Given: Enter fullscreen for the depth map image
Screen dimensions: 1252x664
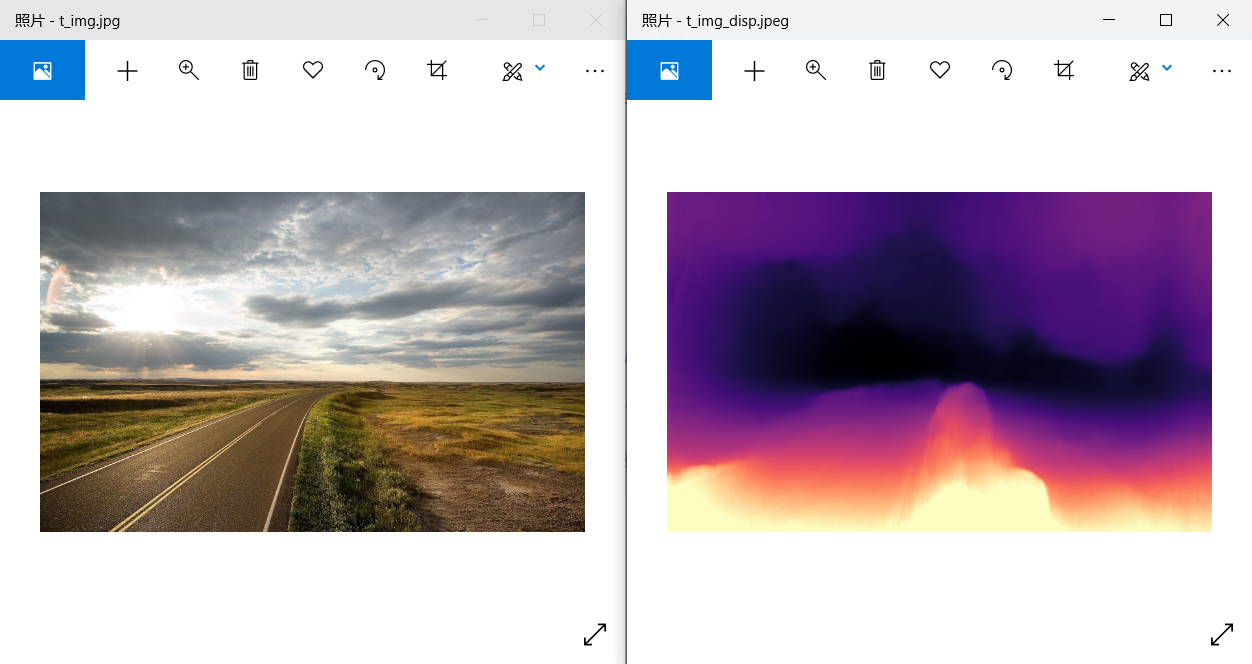Looking at the screenshot, I should [x=1222, y=634].
